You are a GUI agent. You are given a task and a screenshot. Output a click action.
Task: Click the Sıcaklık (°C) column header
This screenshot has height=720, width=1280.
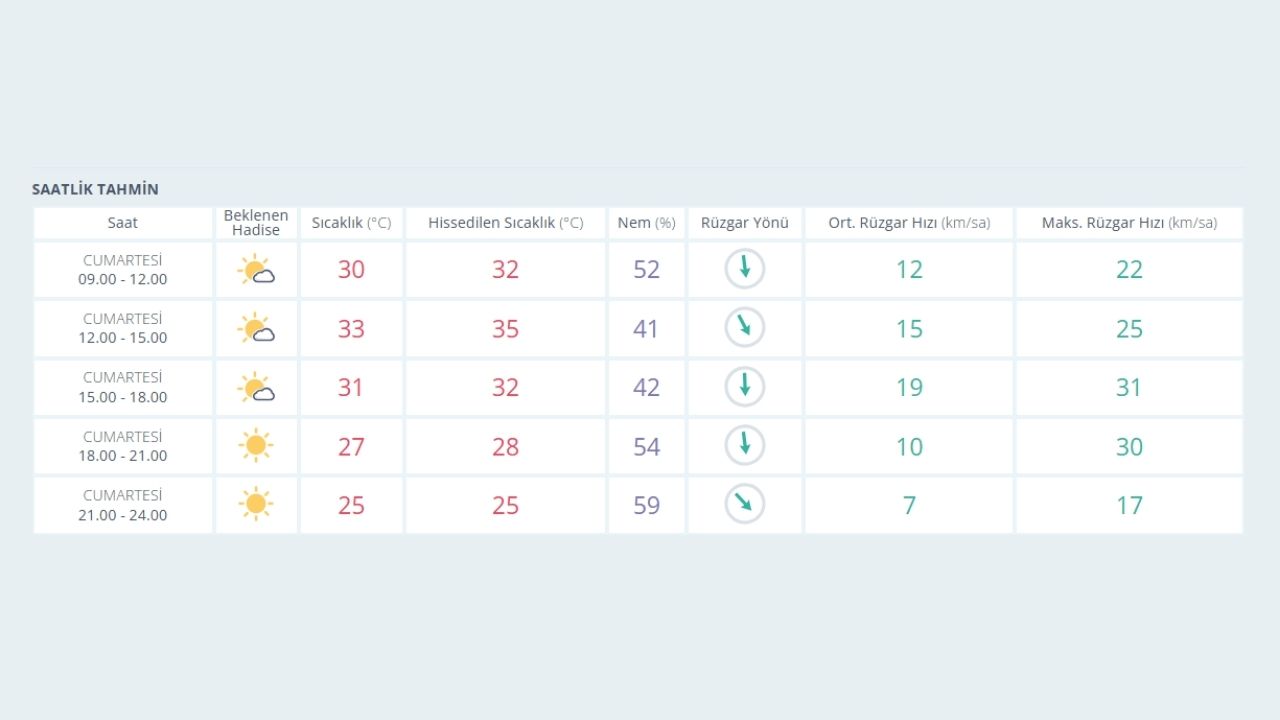(351, 223)
